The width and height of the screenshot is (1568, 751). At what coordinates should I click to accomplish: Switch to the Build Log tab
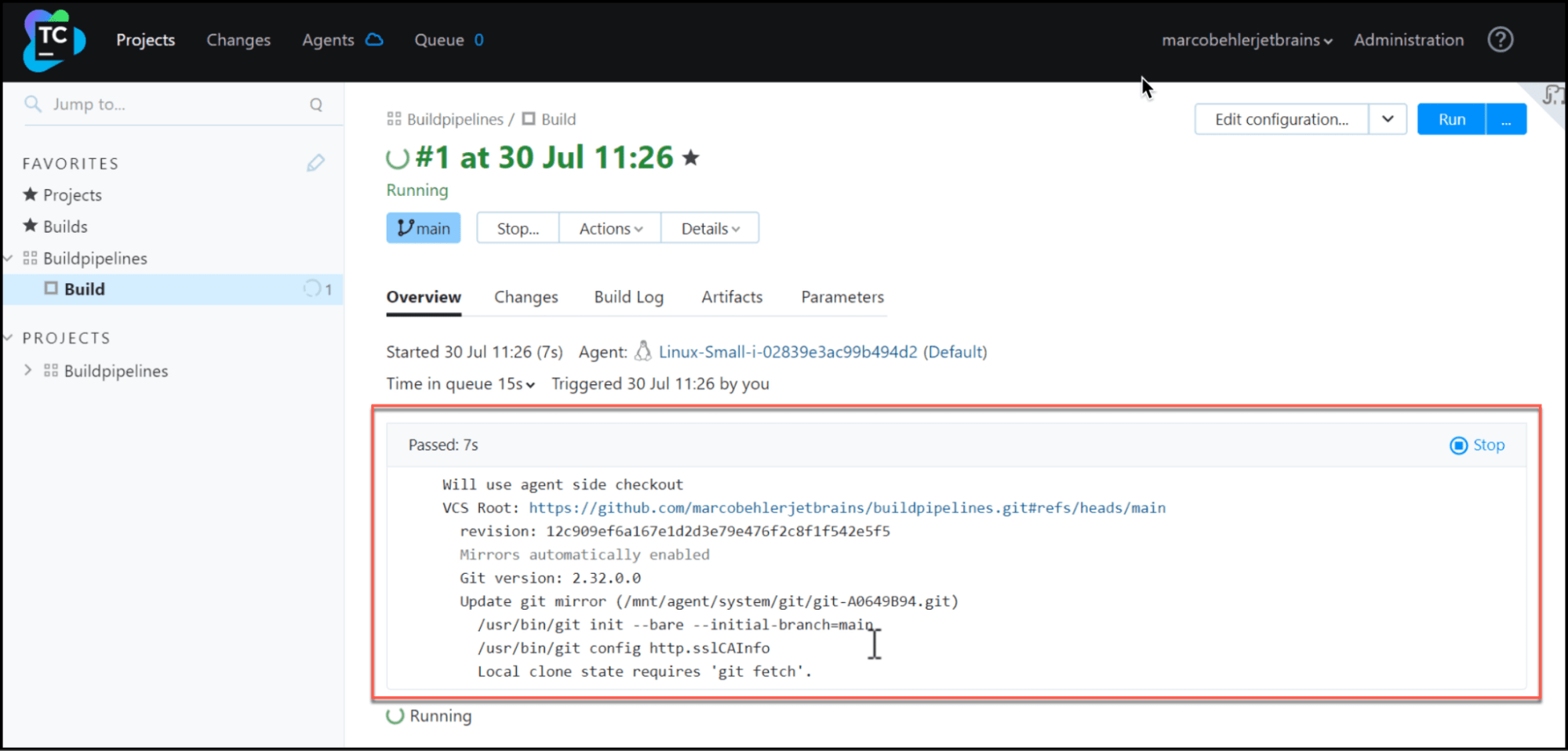[x=628, y=297]
